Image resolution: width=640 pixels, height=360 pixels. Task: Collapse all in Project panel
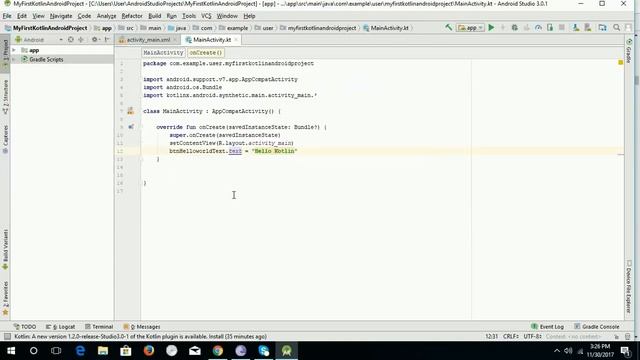click(x=81, y=40)
